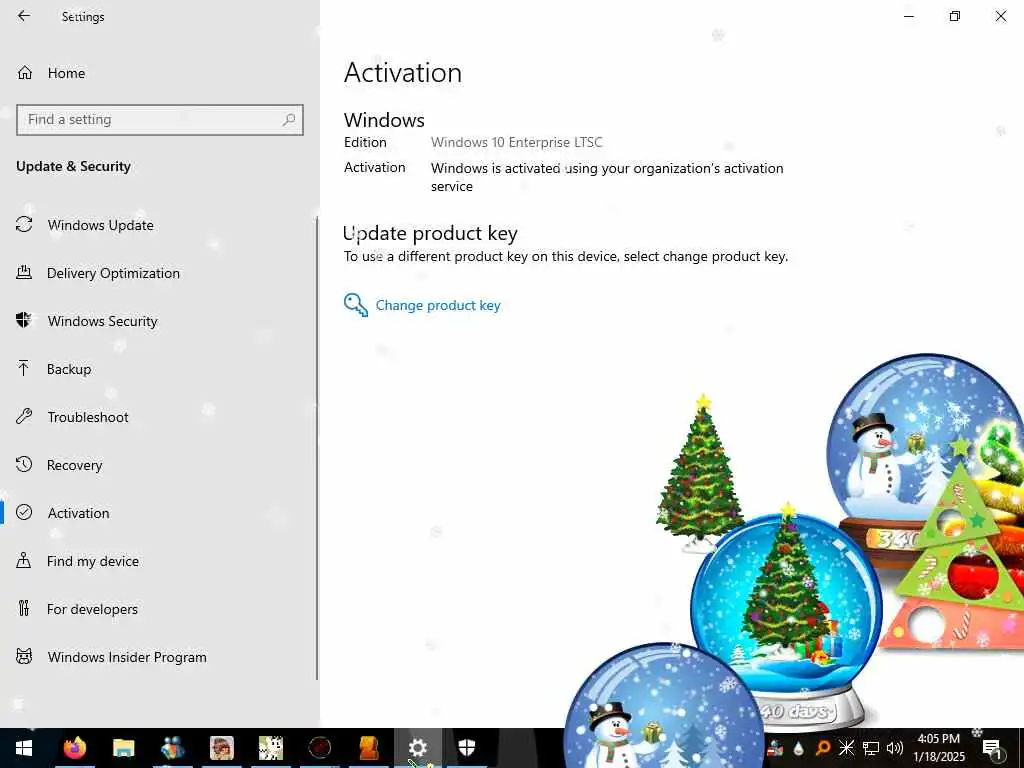The width and height of the screenshot is (1024, 768).
Task: Go back using the Settings back arrow
Action: (x=24, y=16)
